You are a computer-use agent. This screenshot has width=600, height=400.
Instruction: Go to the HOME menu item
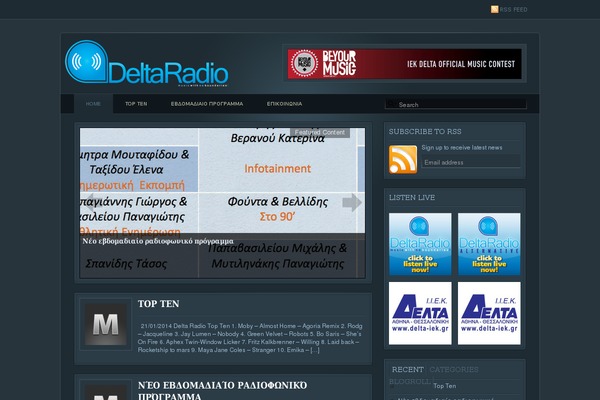[93, 104]
